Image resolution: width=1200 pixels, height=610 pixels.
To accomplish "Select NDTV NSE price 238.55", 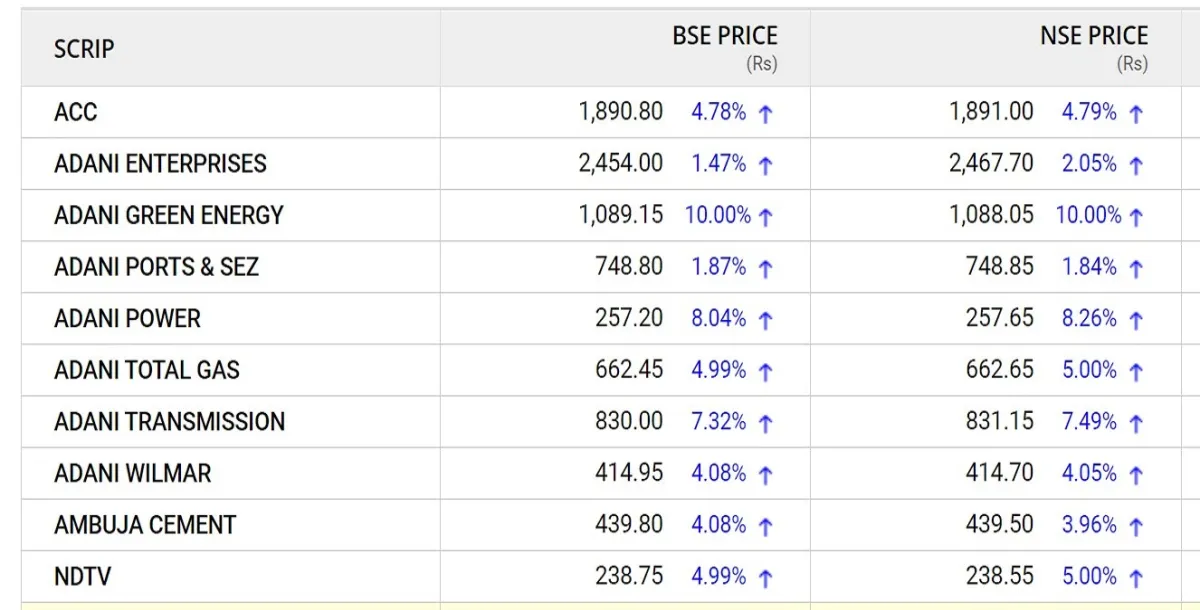I will 1000,577.
